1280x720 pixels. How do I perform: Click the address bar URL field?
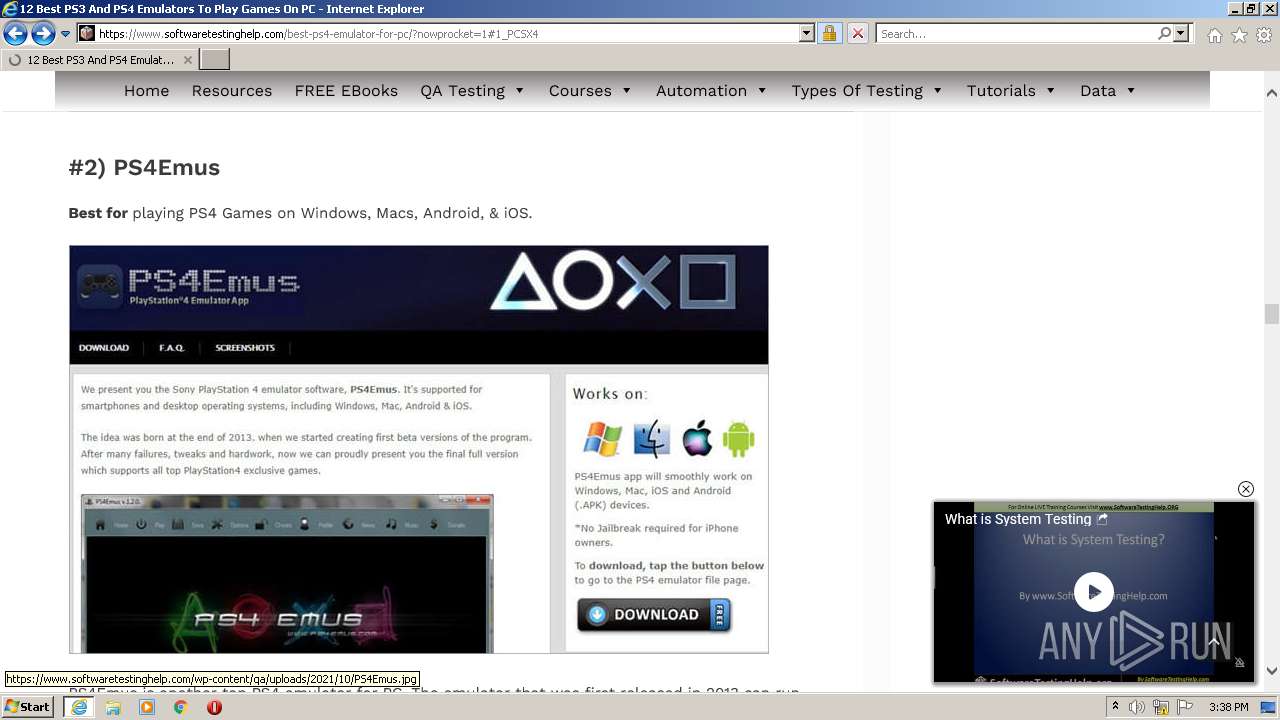click(447, 33)
